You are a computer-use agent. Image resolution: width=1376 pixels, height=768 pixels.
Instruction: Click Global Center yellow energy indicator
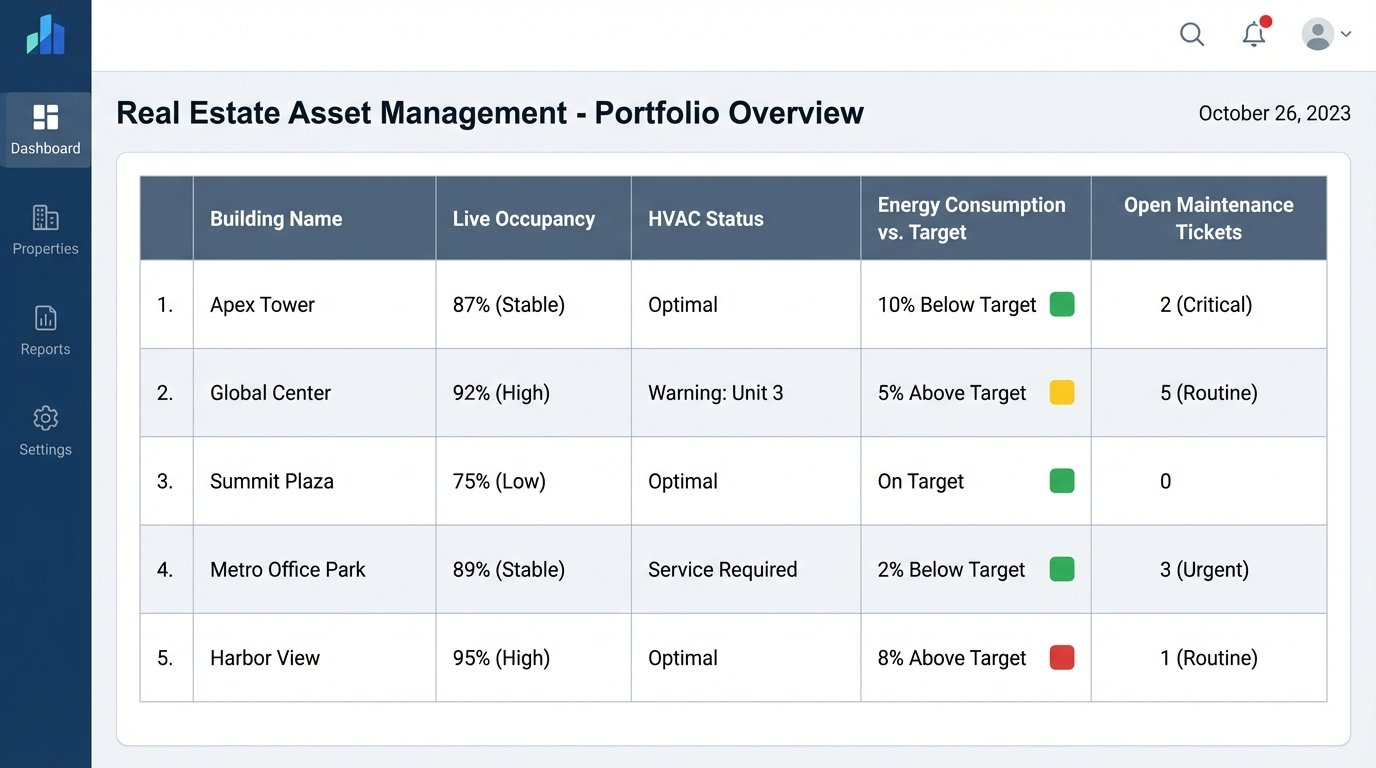[x=1062, y=393]
